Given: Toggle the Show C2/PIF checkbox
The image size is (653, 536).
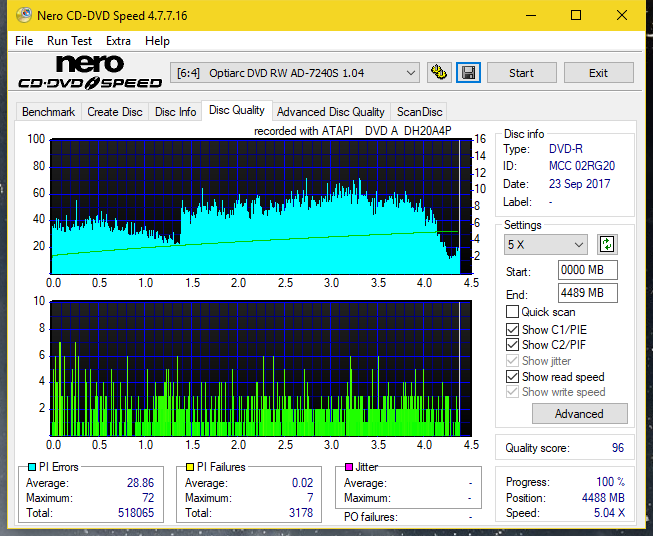Looking at the screenshot, I should (x=512, y=345).
